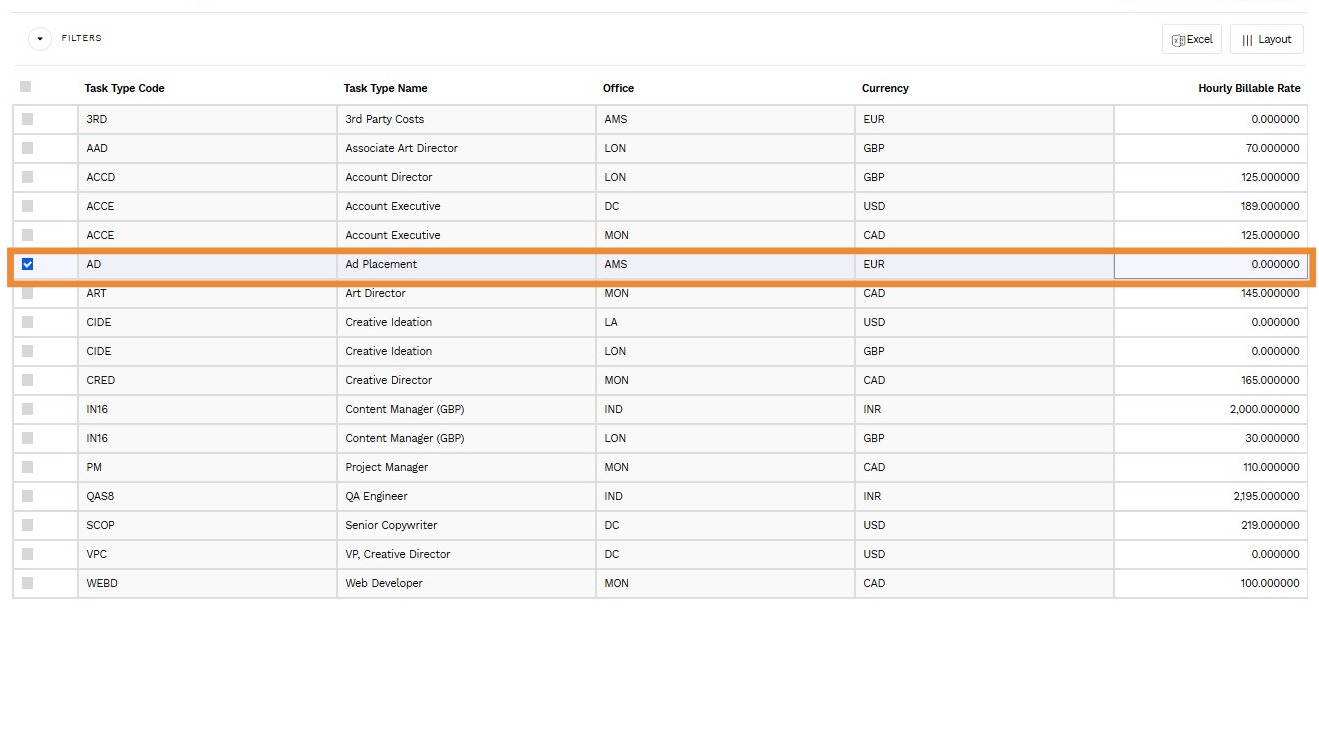Screen dimensions: 1319x737
Task: Sort by Currency column header
Action: tap(885, 88)
